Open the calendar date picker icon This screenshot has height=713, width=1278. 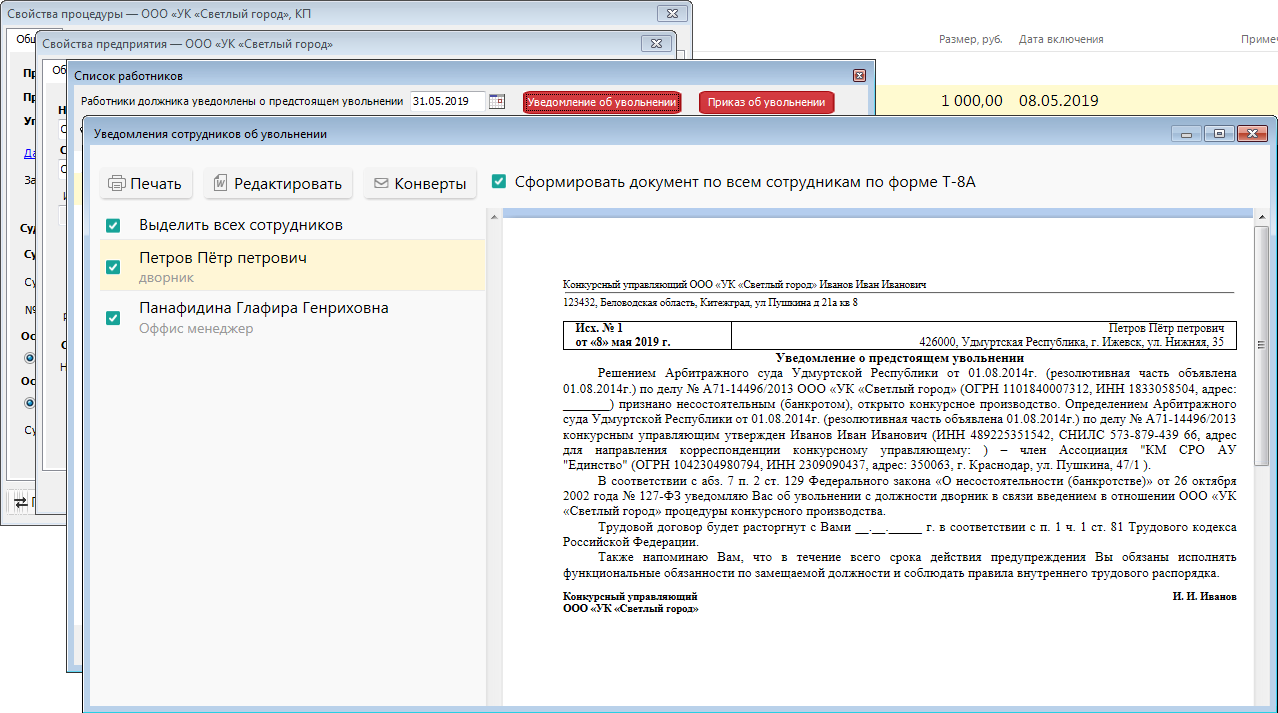click(x=497, y=102)
